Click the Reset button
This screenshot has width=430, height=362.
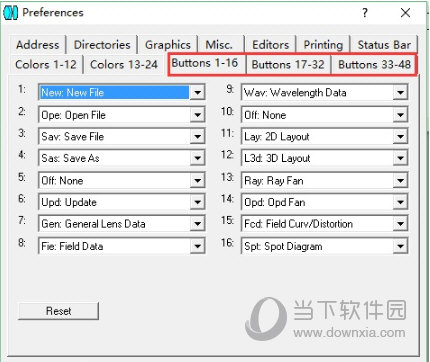pos(58,311)
